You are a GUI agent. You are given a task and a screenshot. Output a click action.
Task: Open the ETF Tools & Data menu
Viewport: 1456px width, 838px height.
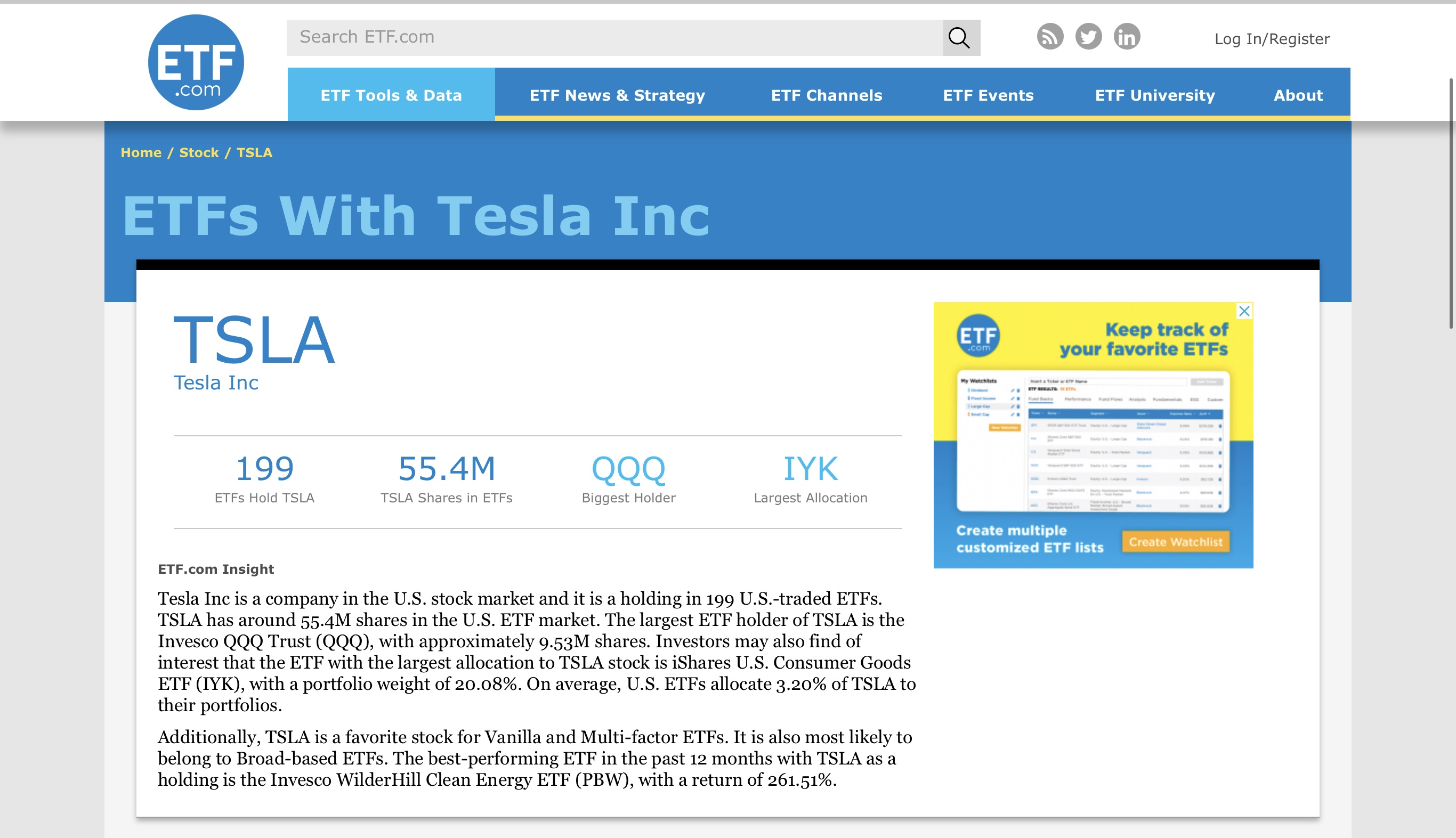pos(391,94)
